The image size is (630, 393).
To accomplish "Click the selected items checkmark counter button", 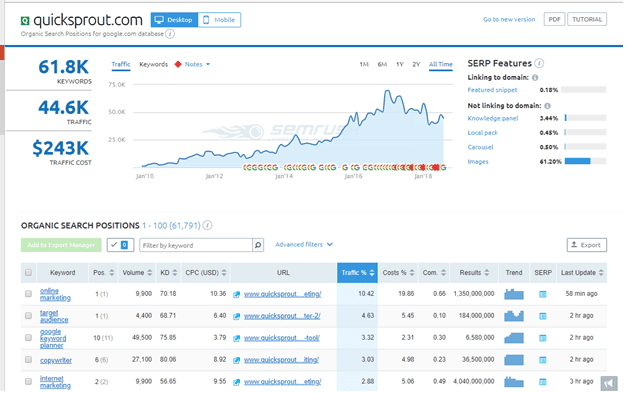I will pyautogui.click(x=120, y=245).
